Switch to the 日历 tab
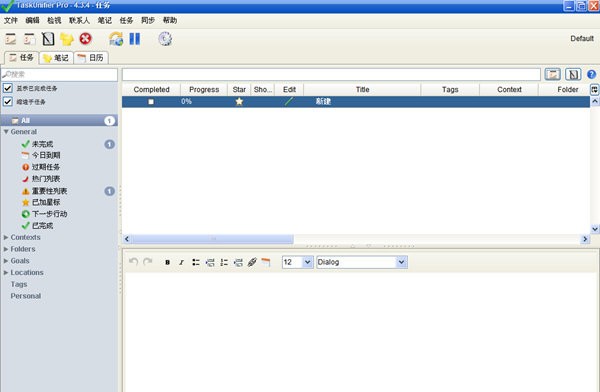 coord(91,58)
